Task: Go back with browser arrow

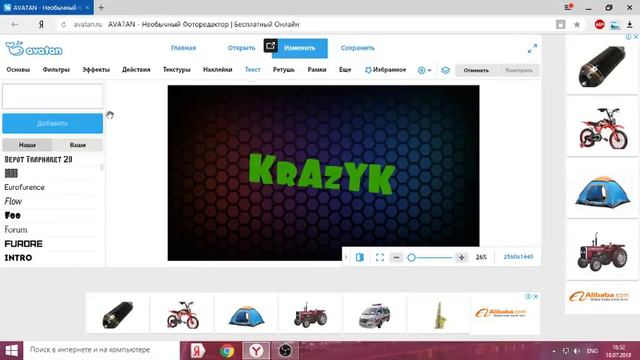Action: pos(14,24)
